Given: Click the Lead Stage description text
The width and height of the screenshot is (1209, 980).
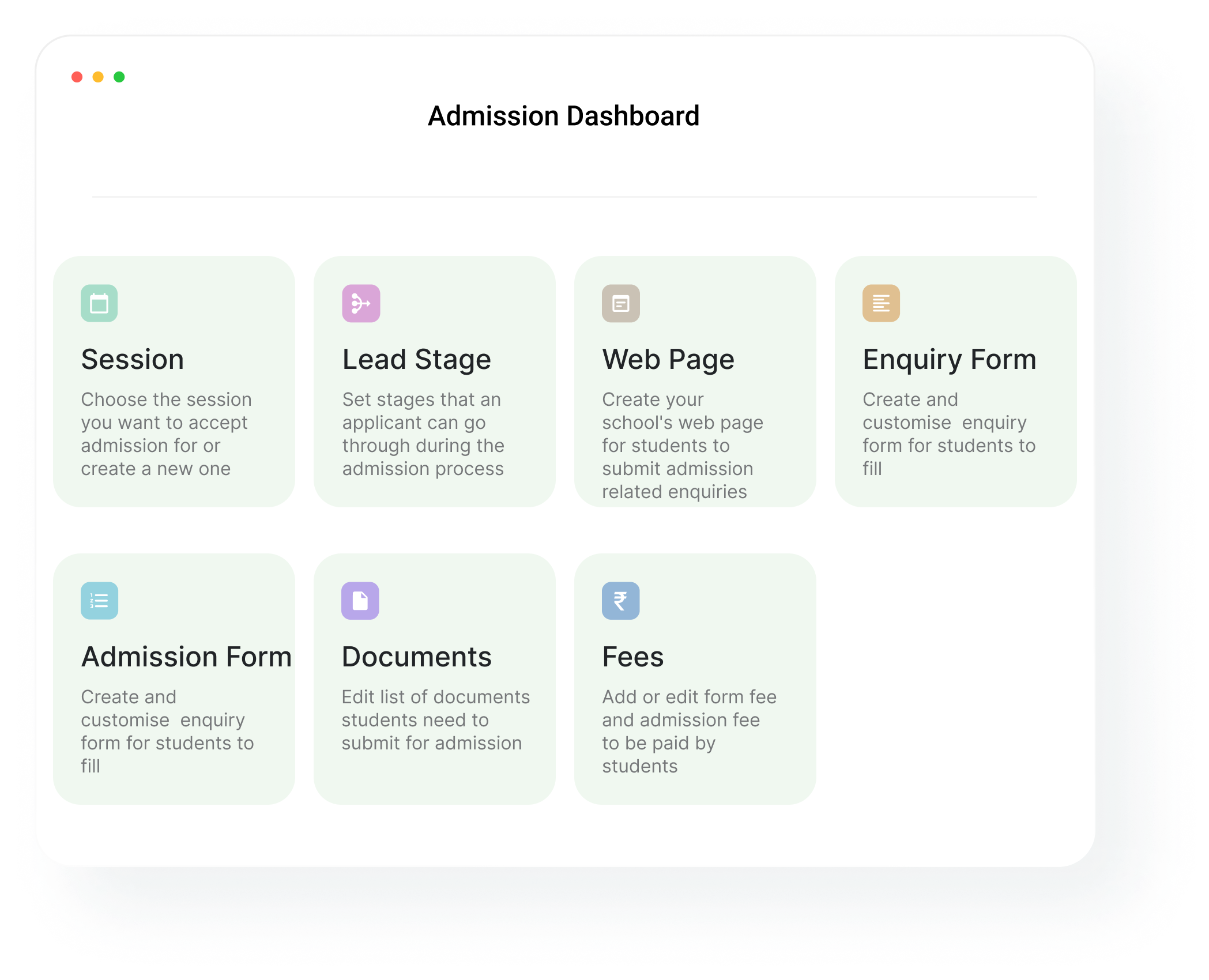Looking at the screenshot, I should pos(423,434).
